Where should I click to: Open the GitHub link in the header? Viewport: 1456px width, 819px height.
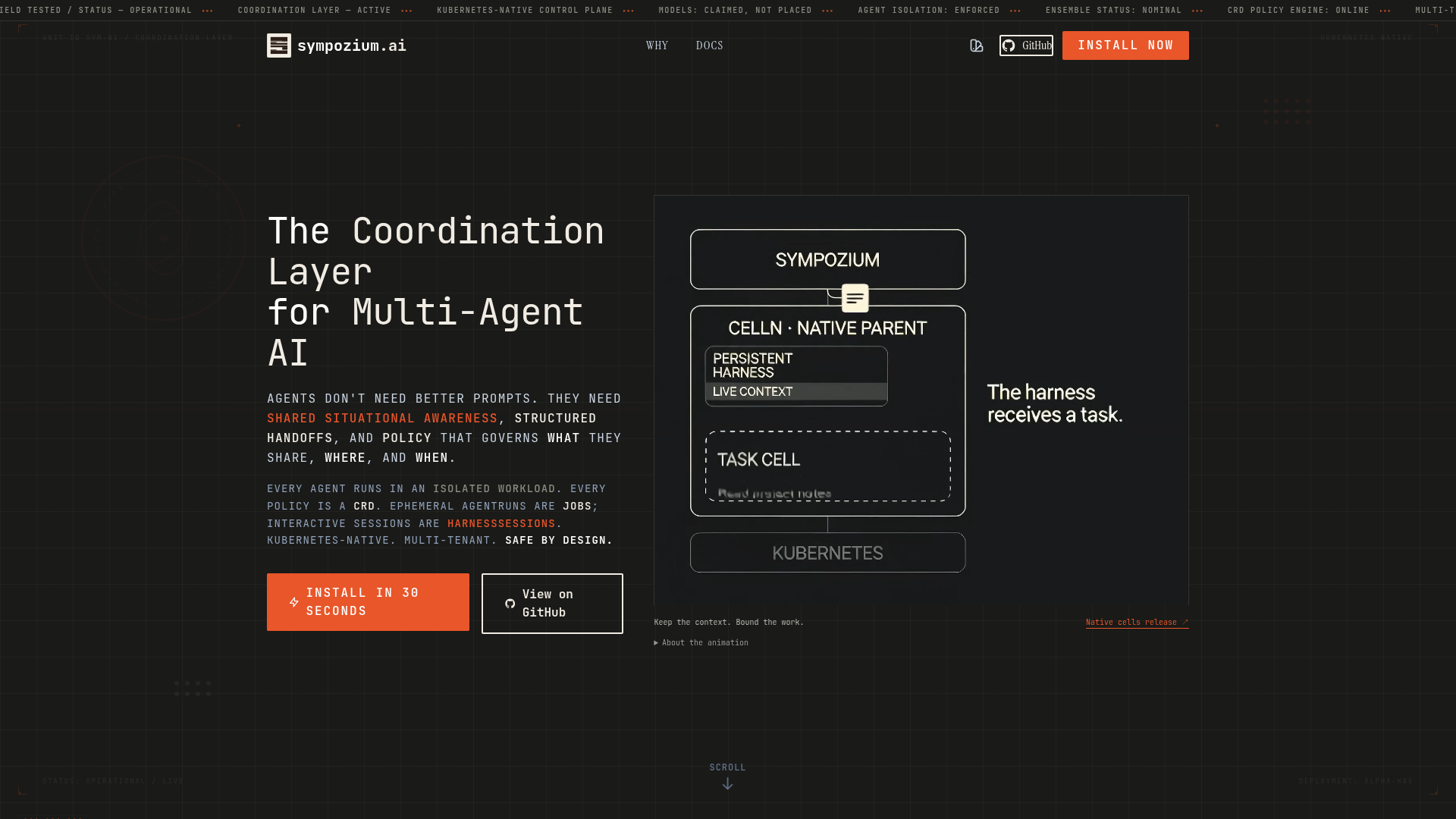click(x=1026, y=45)
